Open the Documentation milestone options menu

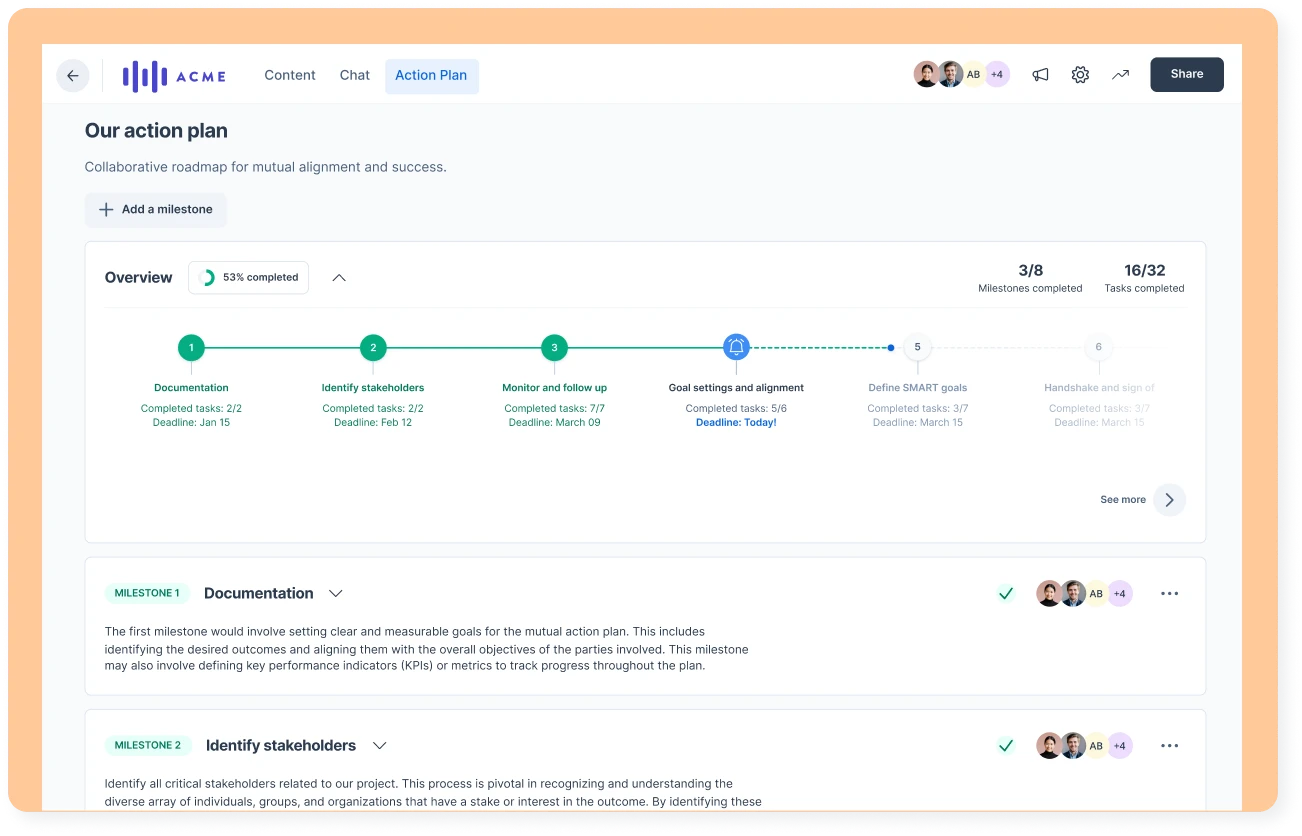tap(1169, 593)
